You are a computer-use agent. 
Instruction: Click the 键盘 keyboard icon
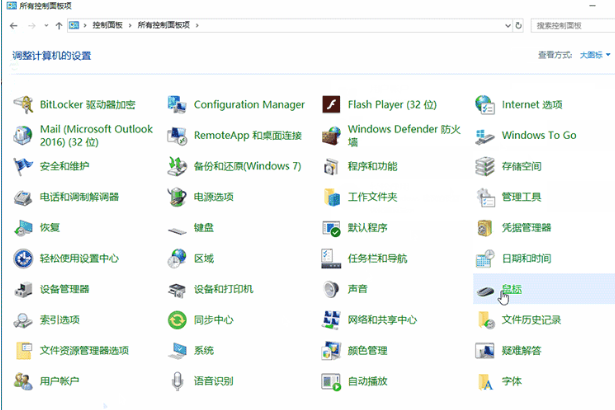(x=177, y=230)
